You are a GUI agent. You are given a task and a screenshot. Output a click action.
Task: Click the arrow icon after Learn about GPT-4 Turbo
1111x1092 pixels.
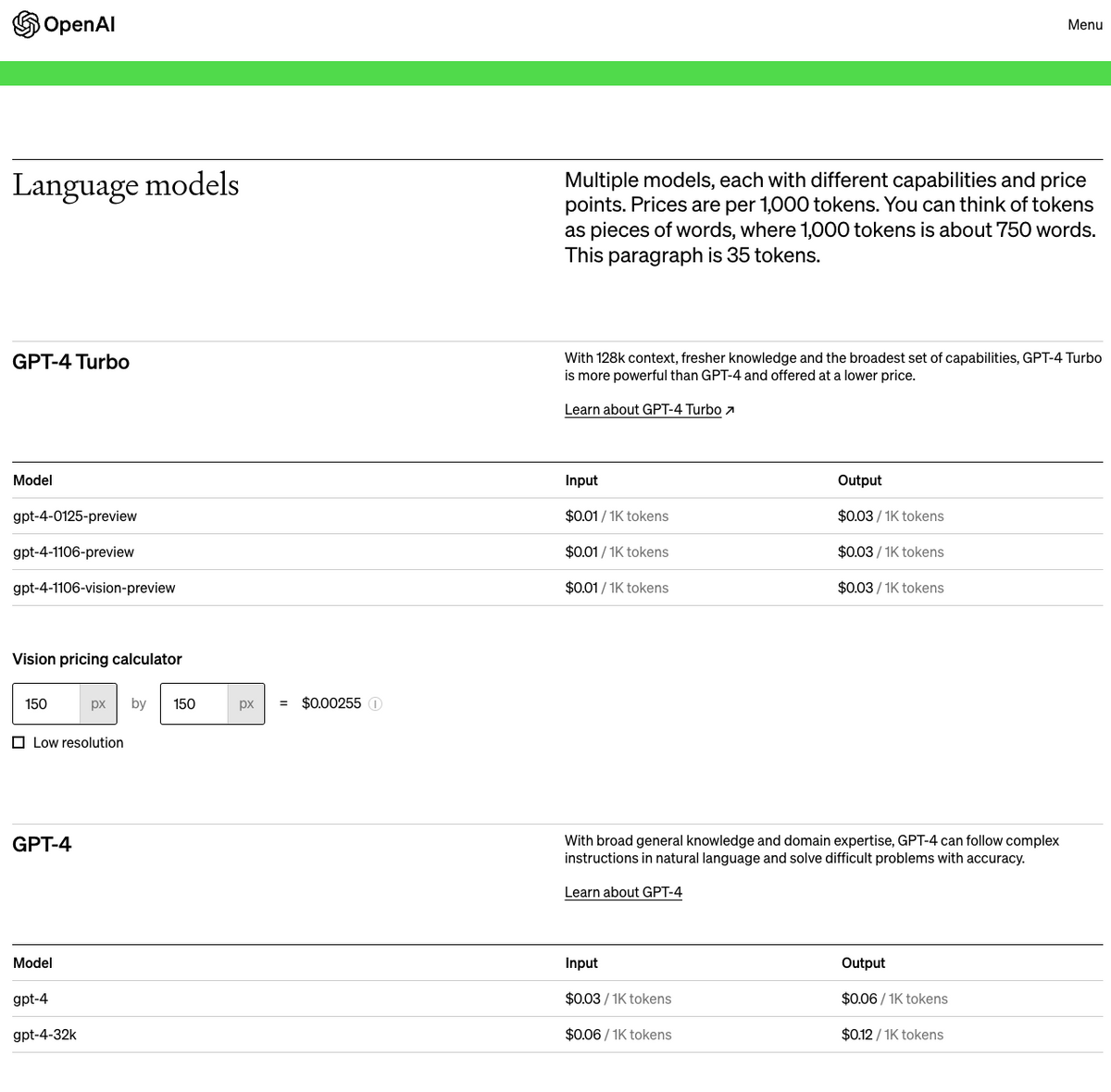pos(730,410)
